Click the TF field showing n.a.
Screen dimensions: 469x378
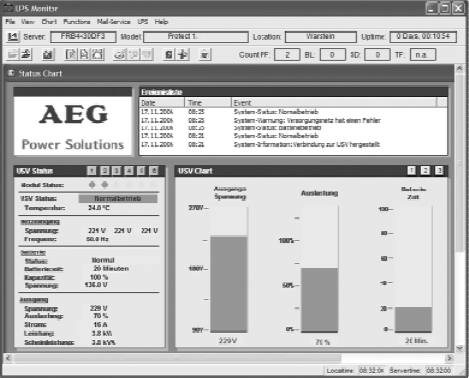423,55
